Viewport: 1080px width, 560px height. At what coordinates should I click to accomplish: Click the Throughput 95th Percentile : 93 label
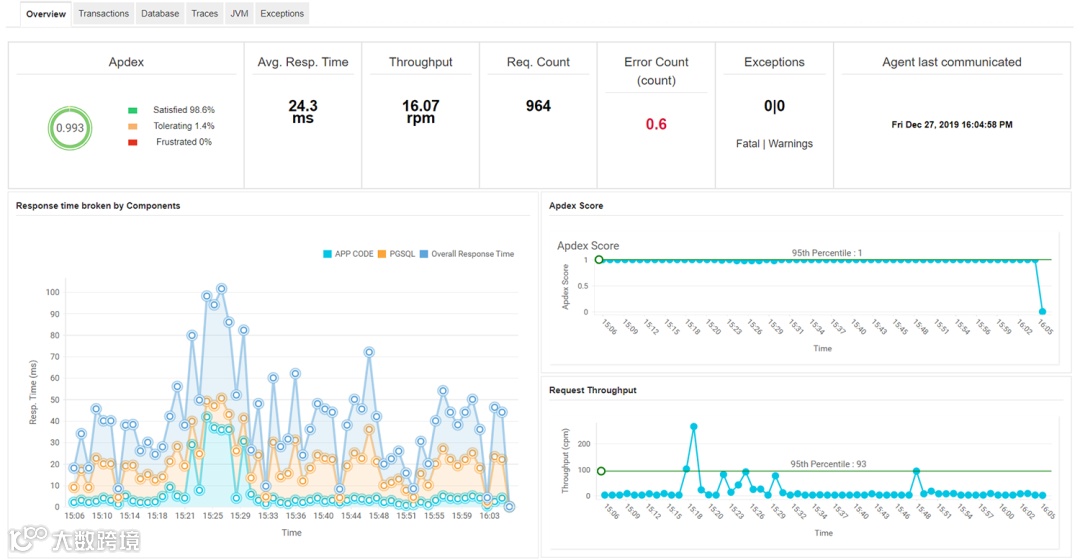[828, 464]
